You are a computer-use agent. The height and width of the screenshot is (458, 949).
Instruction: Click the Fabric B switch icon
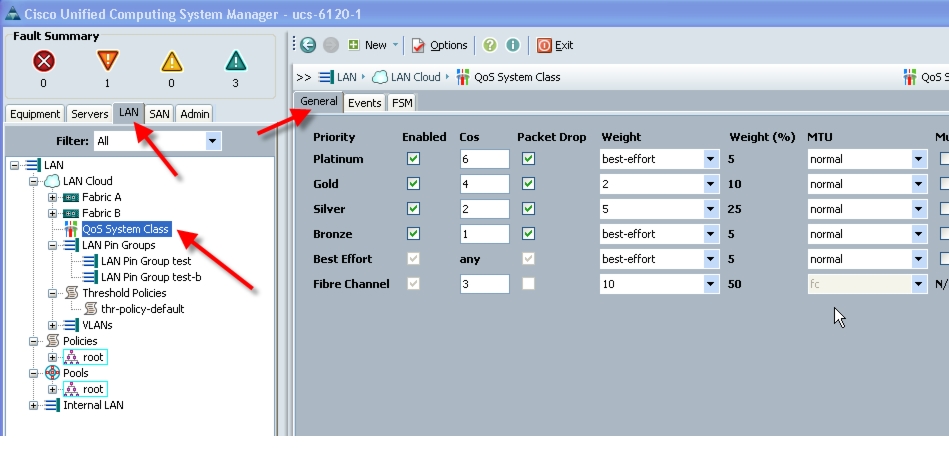pos(71,213)
